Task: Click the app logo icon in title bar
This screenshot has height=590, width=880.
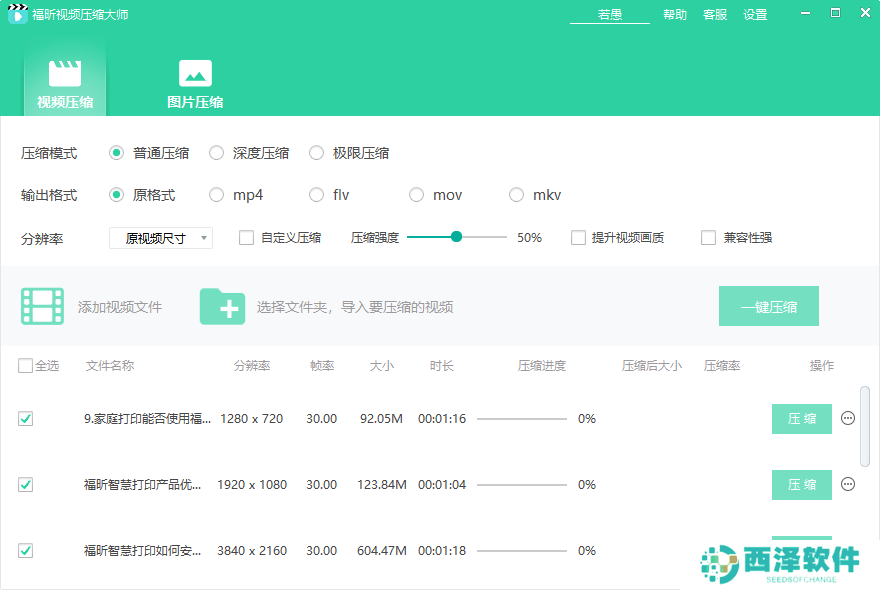Action: click(17, 13)
